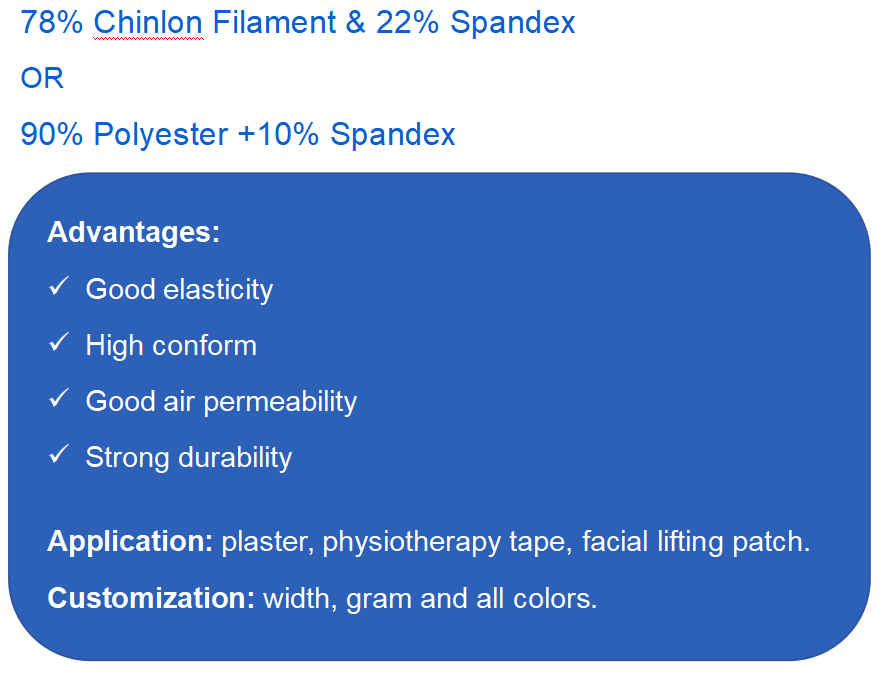Click the width, gram and all colors text
The width and height of the screenshot is (886, 684).
click(430, 598)
